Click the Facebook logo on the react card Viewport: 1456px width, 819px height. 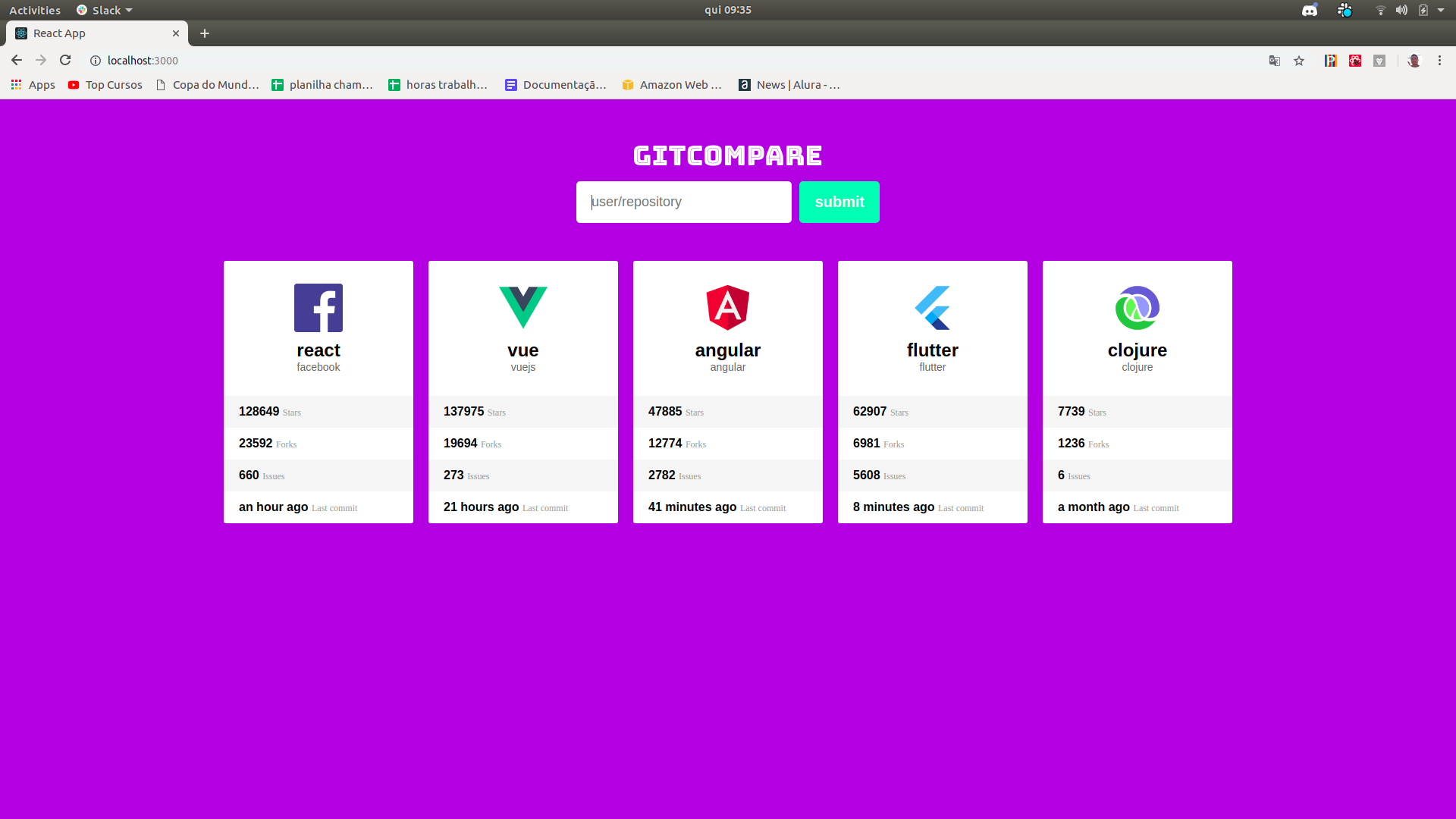coord(318,307)
